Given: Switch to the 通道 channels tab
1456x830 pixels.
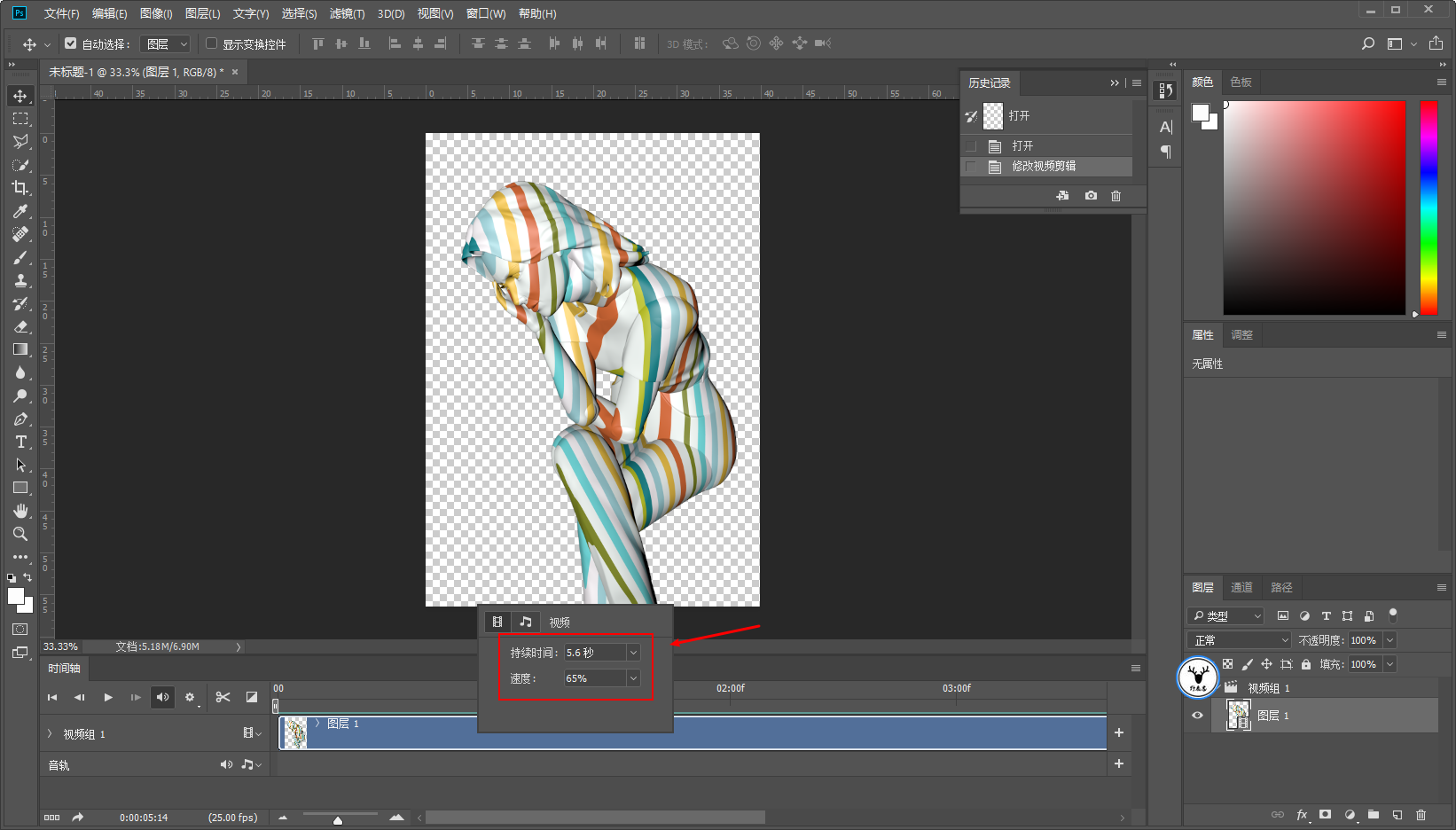Looking at the screenshot, I should tap(1241, 587).
